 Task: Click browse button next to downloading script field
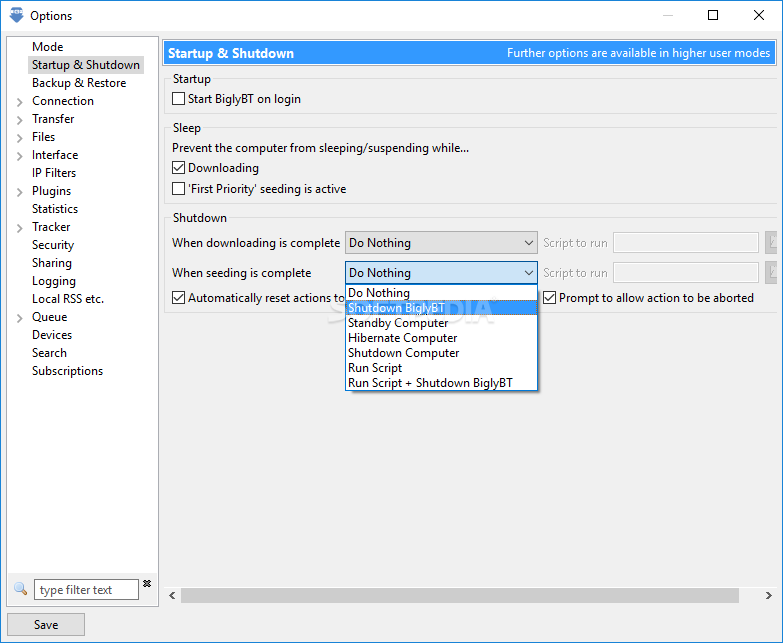(773, 243)
